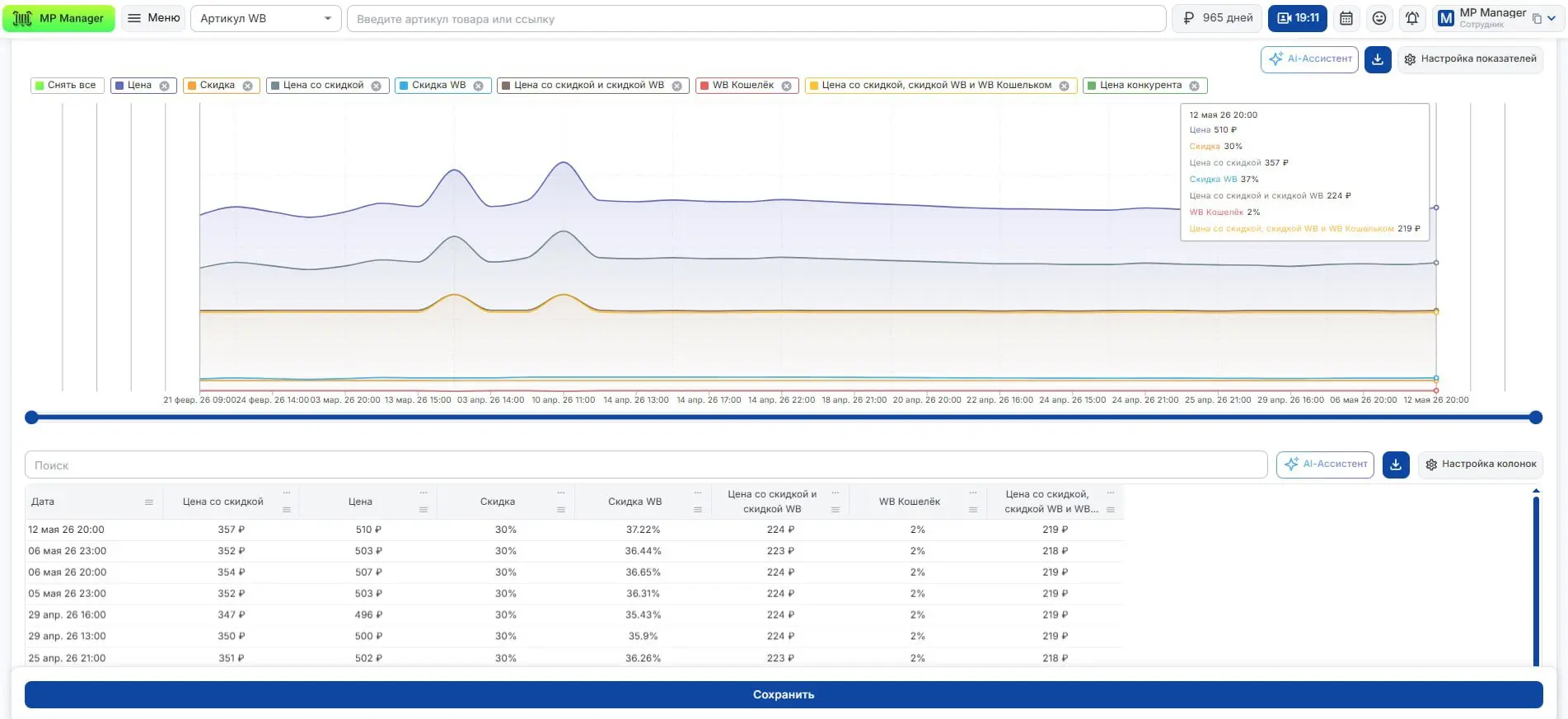Screen dimensions: 1568x719
Task: Open the Цена column filter icon
Action: pyautogui.click(x=424, y=510)
